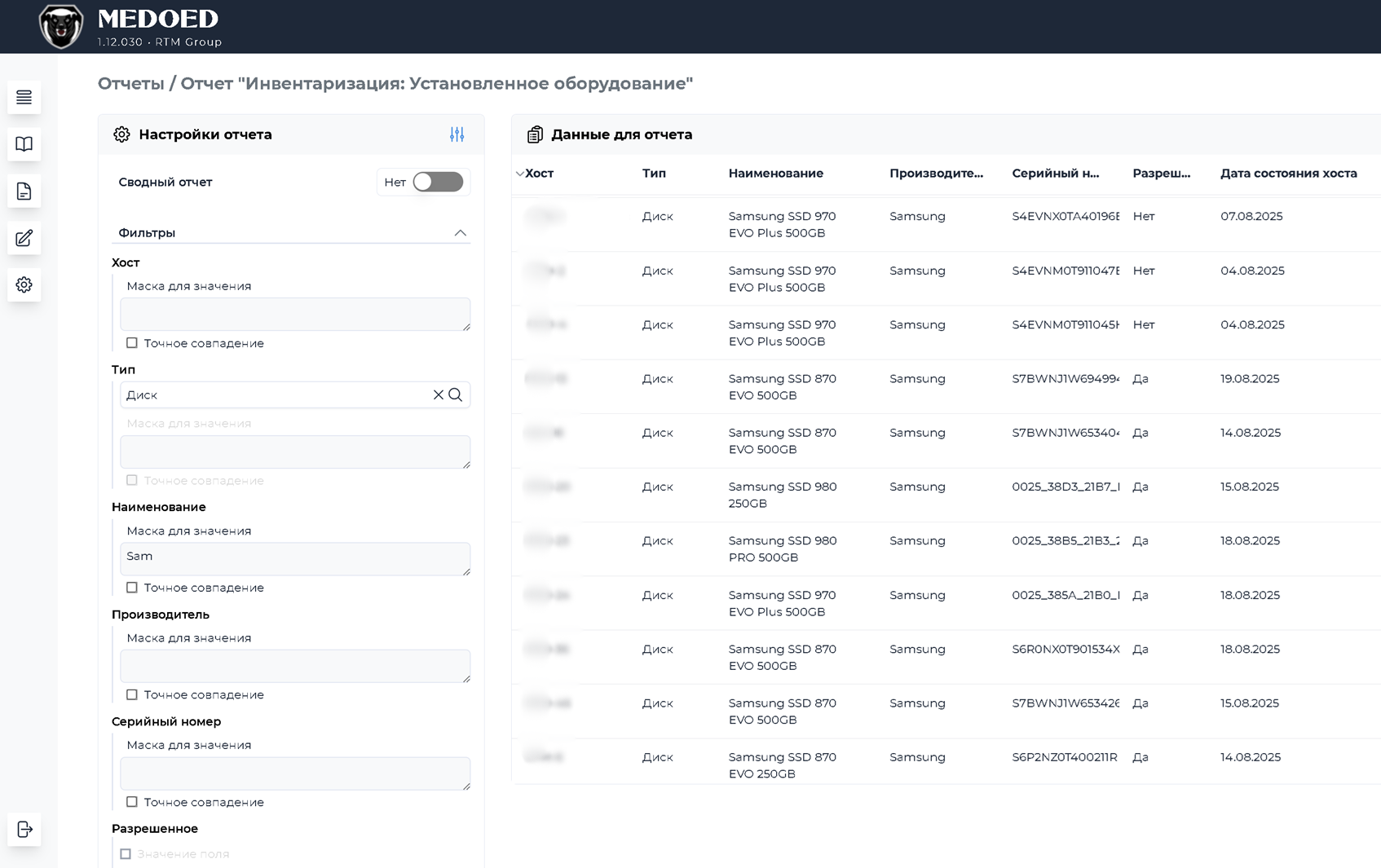Click the gear icon next to Настройки отчета
Screen dimensions: 1381x868
(121, 134)
